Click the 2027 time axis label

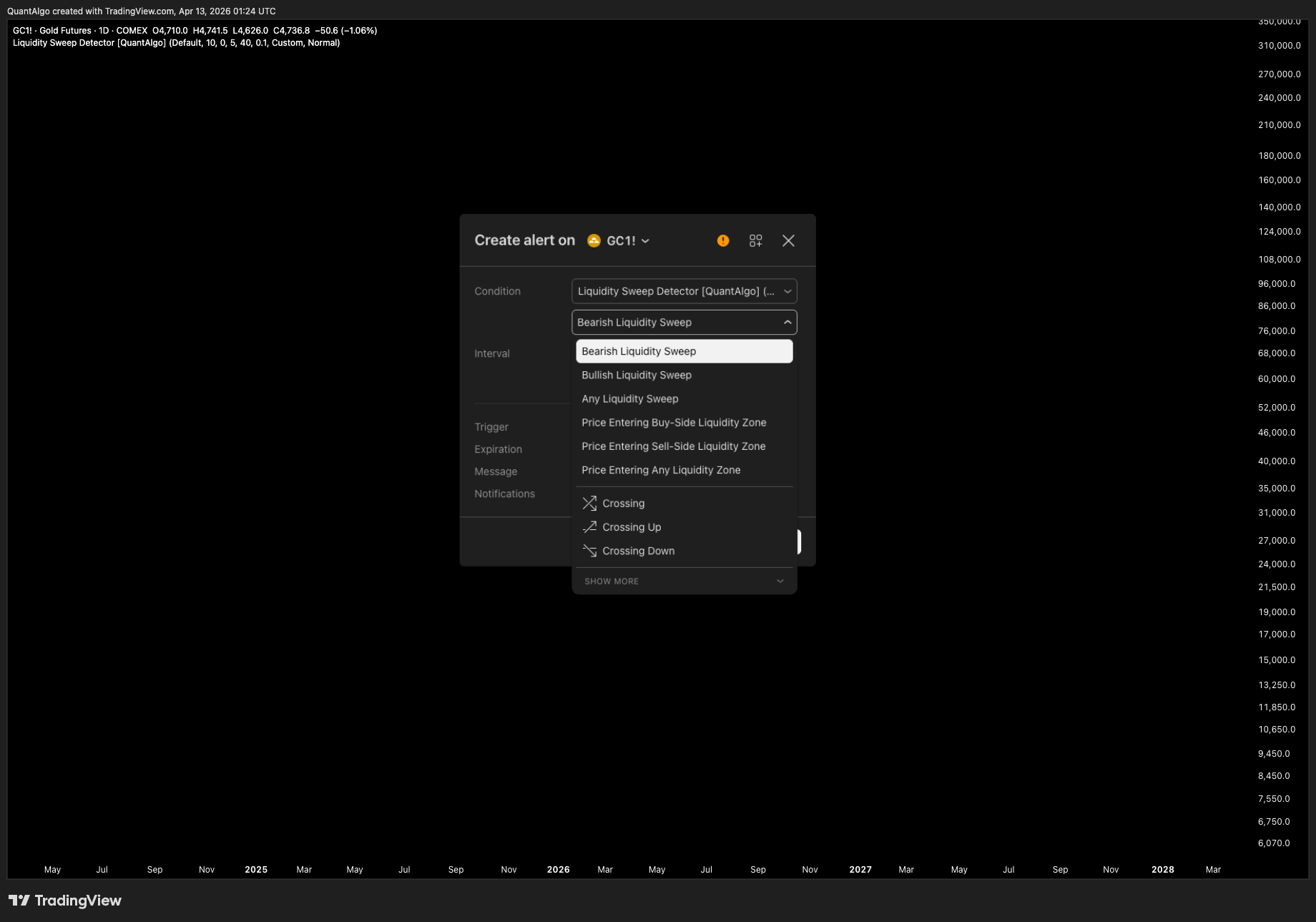(860, 870)
